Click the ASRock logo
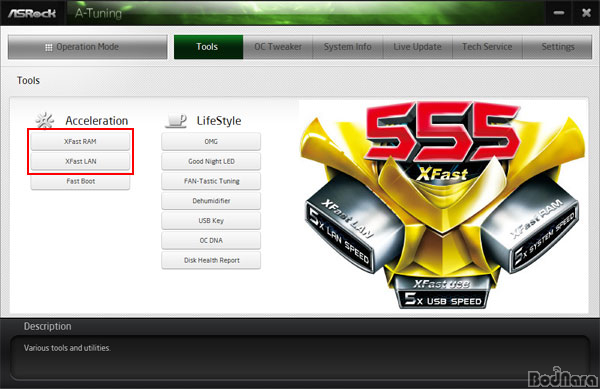Viewport: 600px width, 389px height. tap(32, 13)
